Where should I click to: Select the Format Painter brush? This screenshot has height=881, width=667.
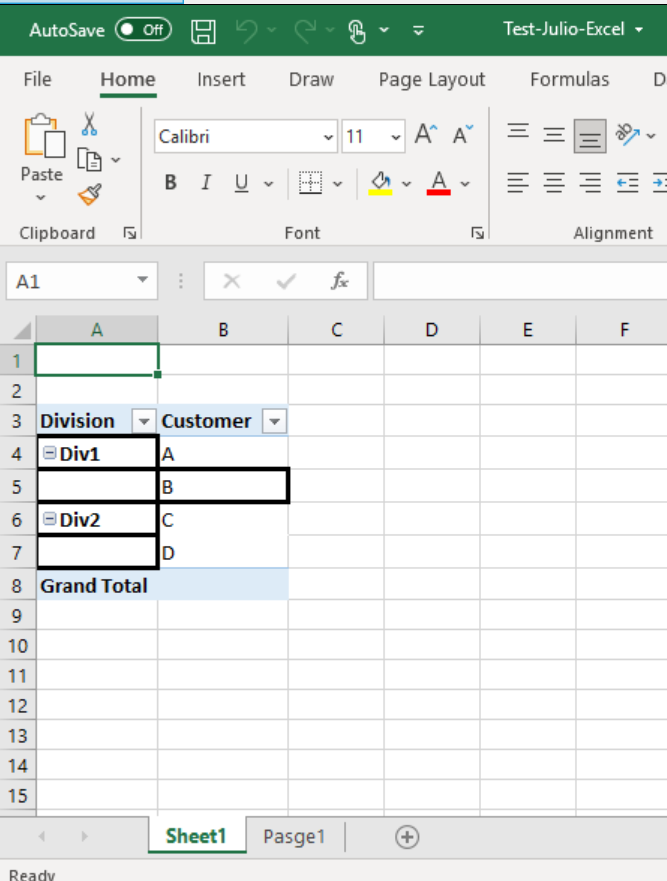(x=89, y=194)
